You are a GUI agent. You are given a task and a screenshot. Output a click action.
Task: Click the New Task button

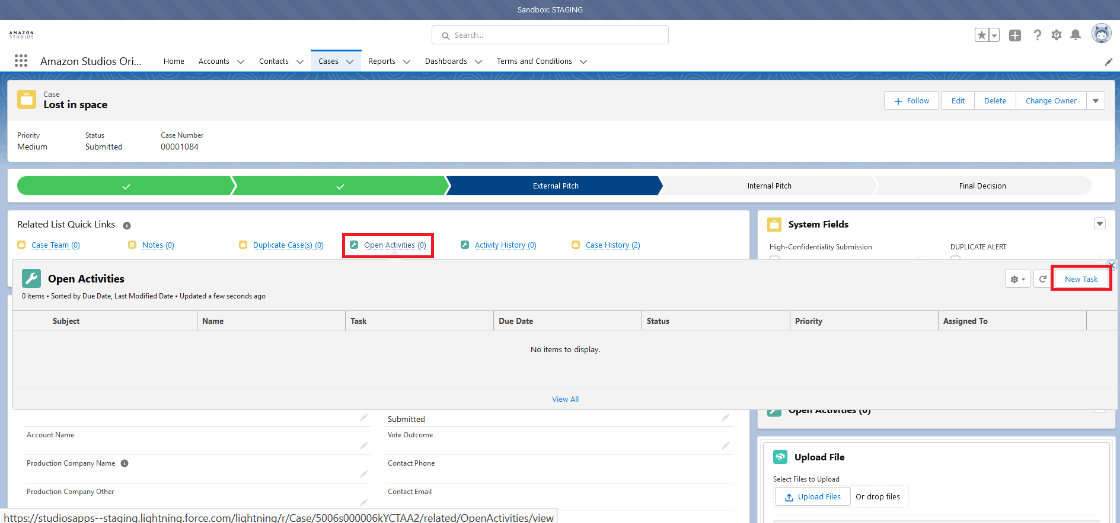[1081, 279]
